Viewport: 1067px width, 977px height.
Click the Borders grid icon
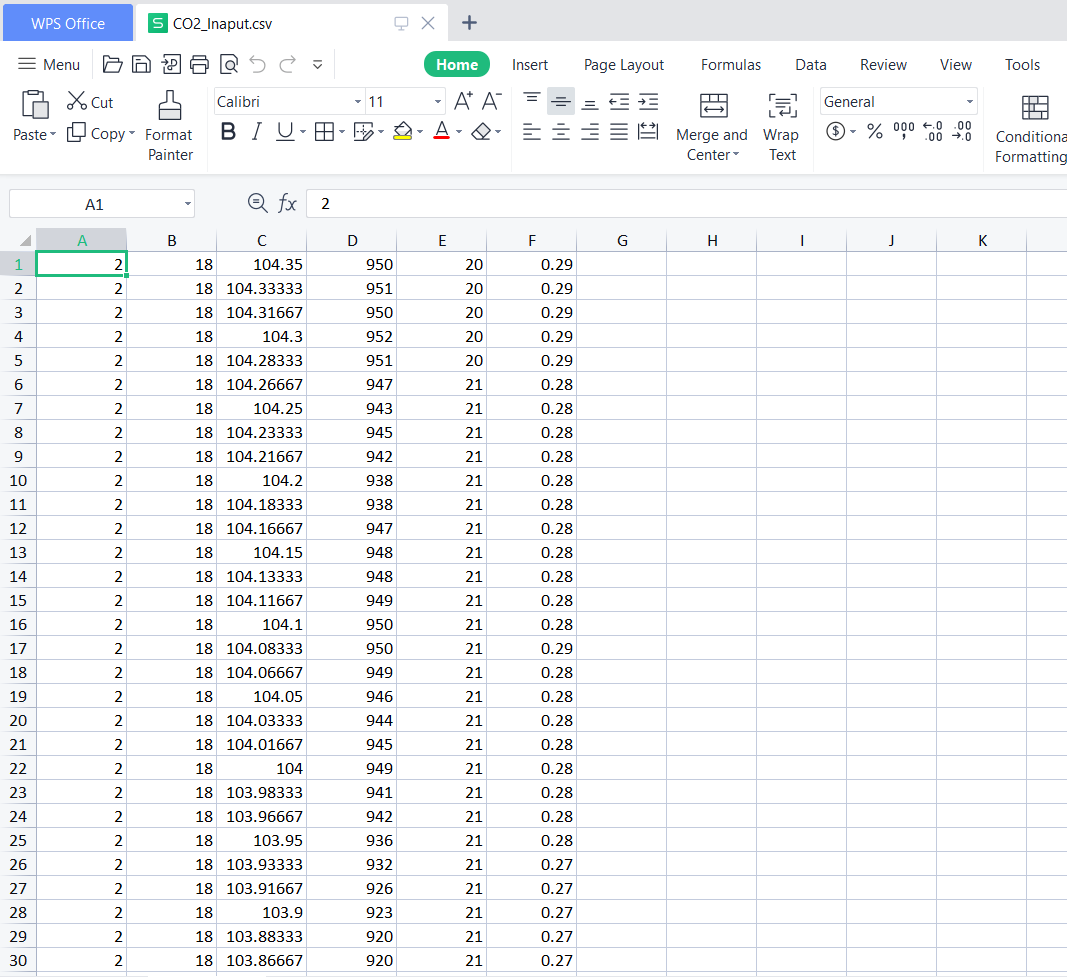pyautogui.click(x=325, y=131)
